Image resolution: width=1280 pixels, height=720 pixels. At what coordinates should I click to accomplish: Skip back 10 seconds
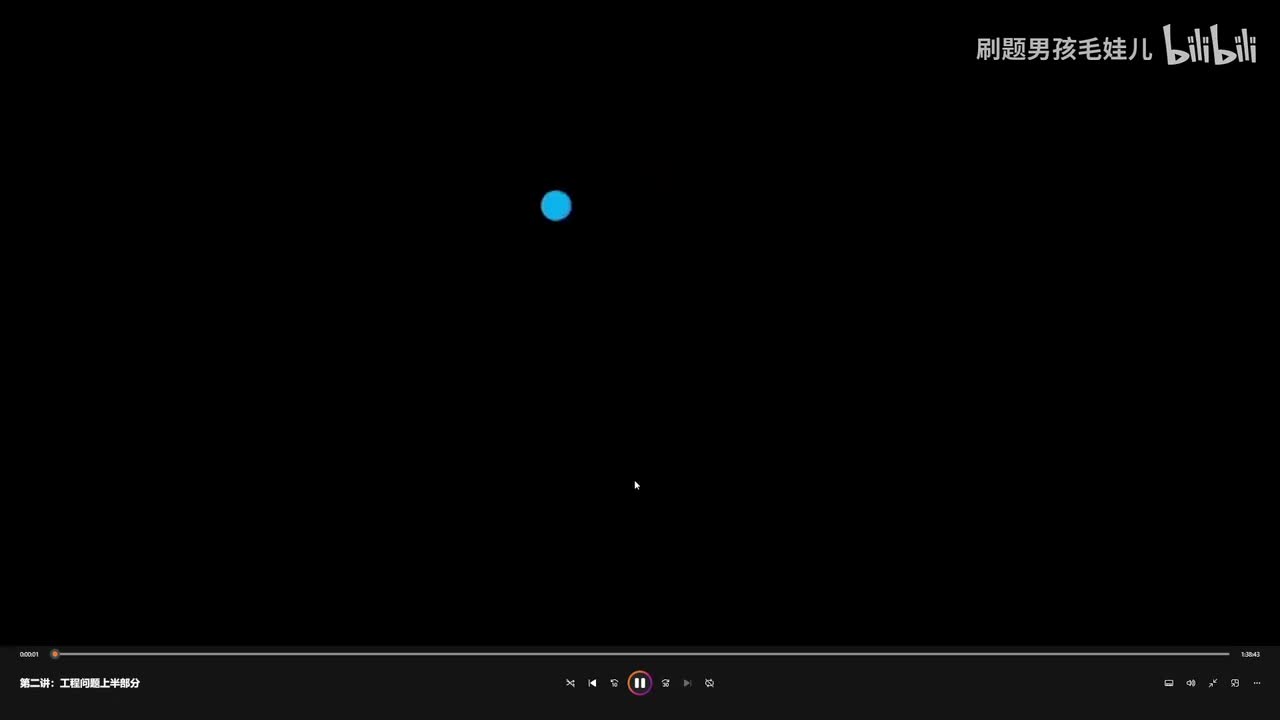[x=614, y=683]
